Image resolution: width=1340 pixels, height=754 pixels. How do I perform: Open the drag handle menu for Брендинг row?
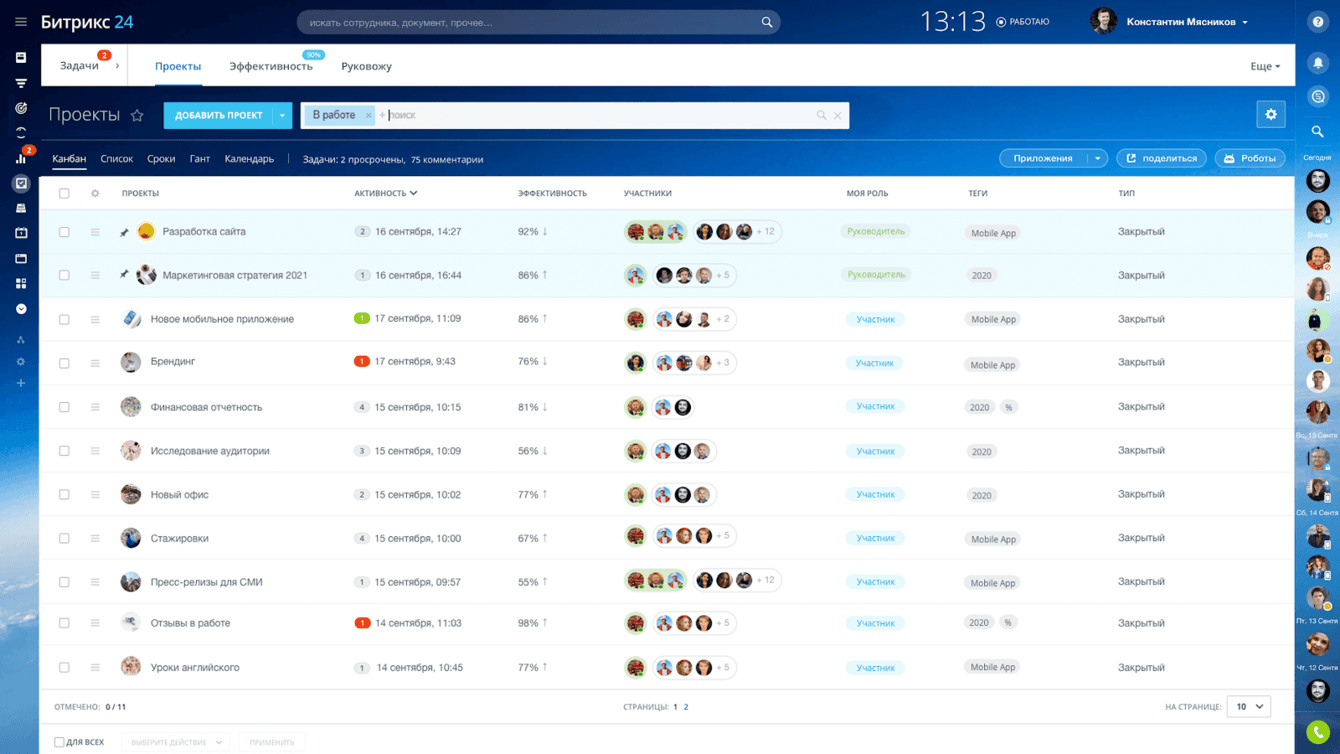pyautogui.click(x=95, y=363)
